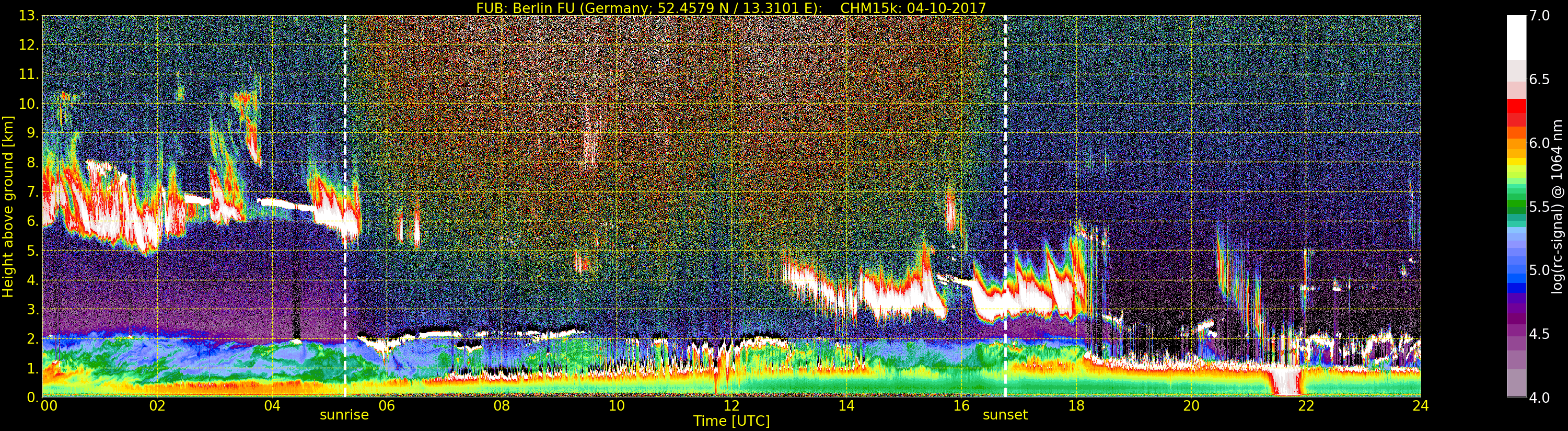Click the '00' time axis tick label
Screen dimensions: 1568x431
click(49, 405)
